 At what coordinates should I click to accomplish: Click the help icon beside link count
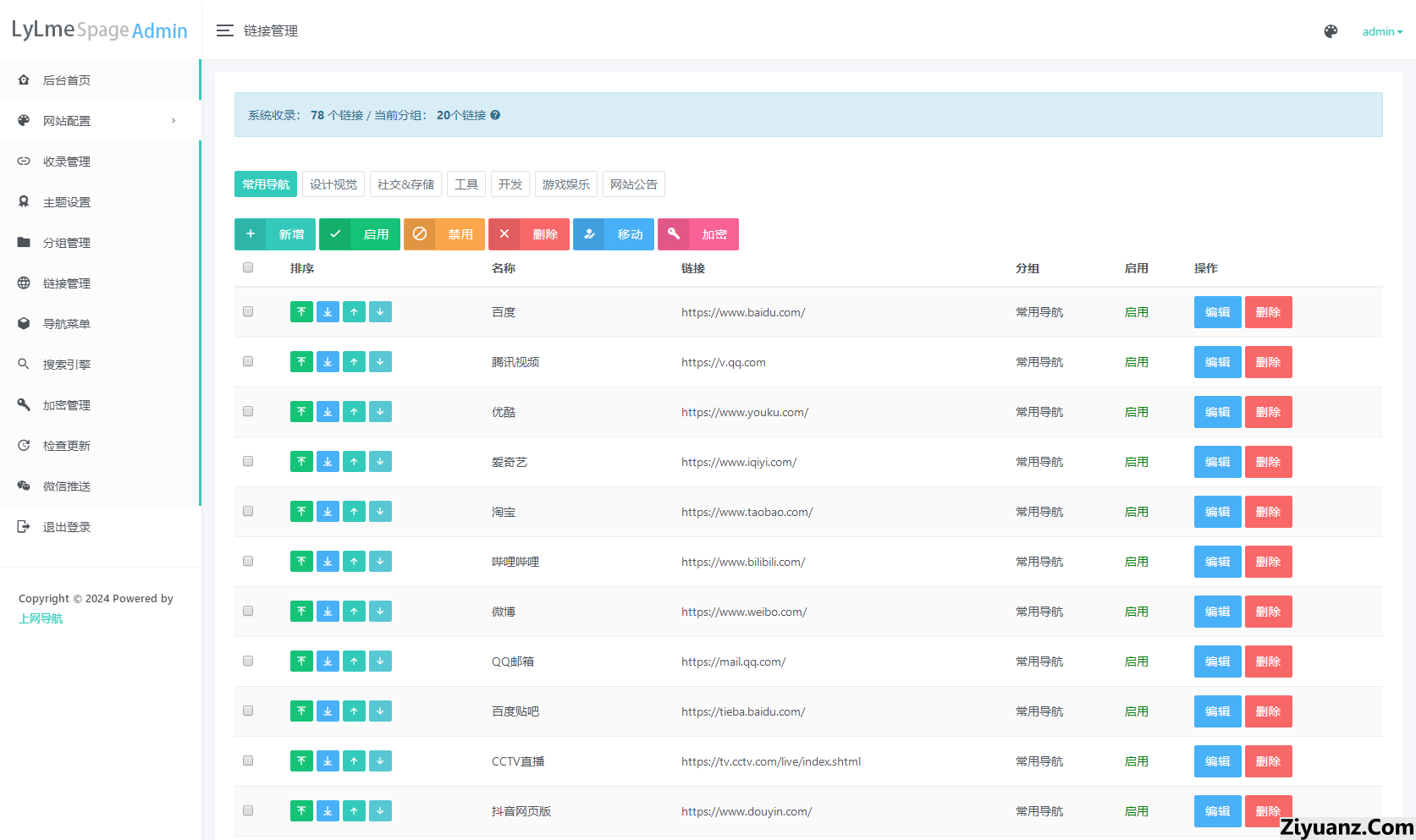click(495, 115)
